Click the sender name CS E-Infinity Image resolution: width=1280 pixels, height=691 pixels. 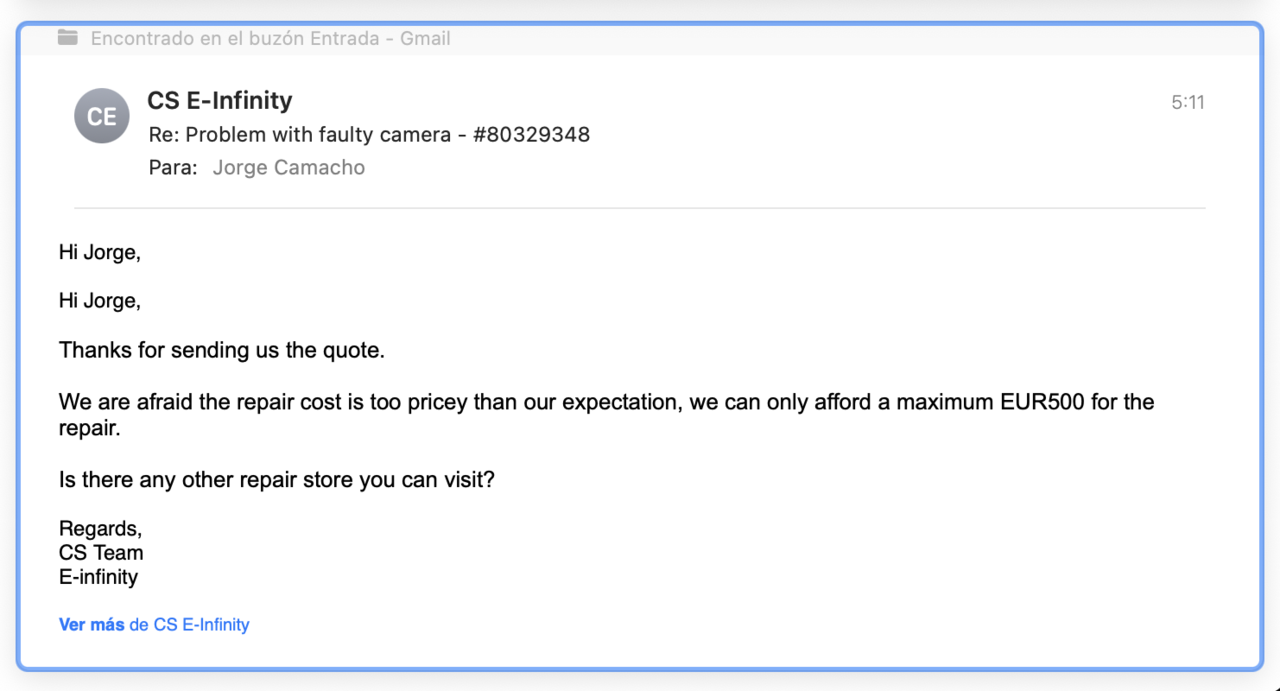220,100
